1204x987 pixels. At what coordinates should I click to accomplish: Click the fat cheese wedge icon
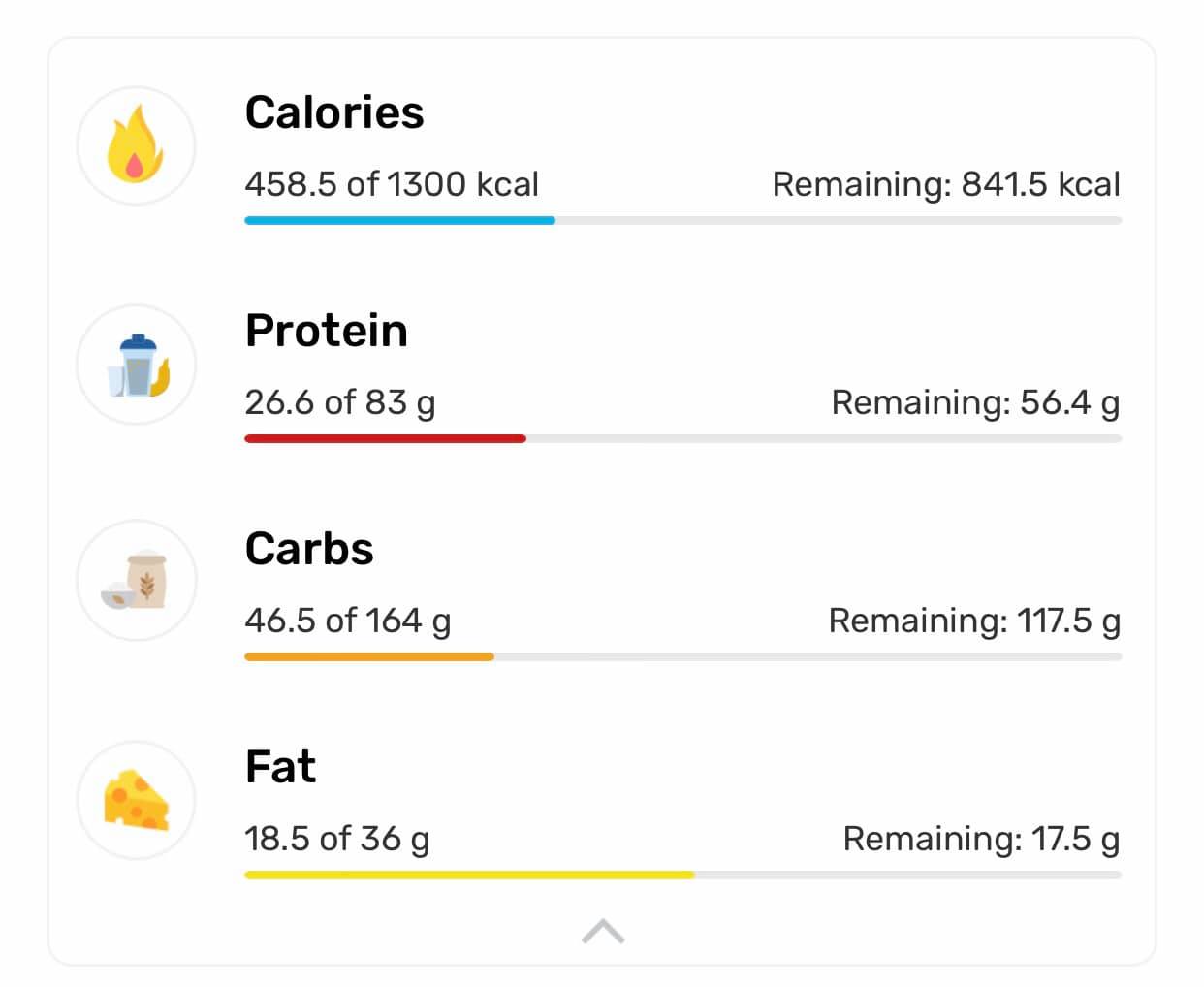pyautogui.click(x=137, y=800)
